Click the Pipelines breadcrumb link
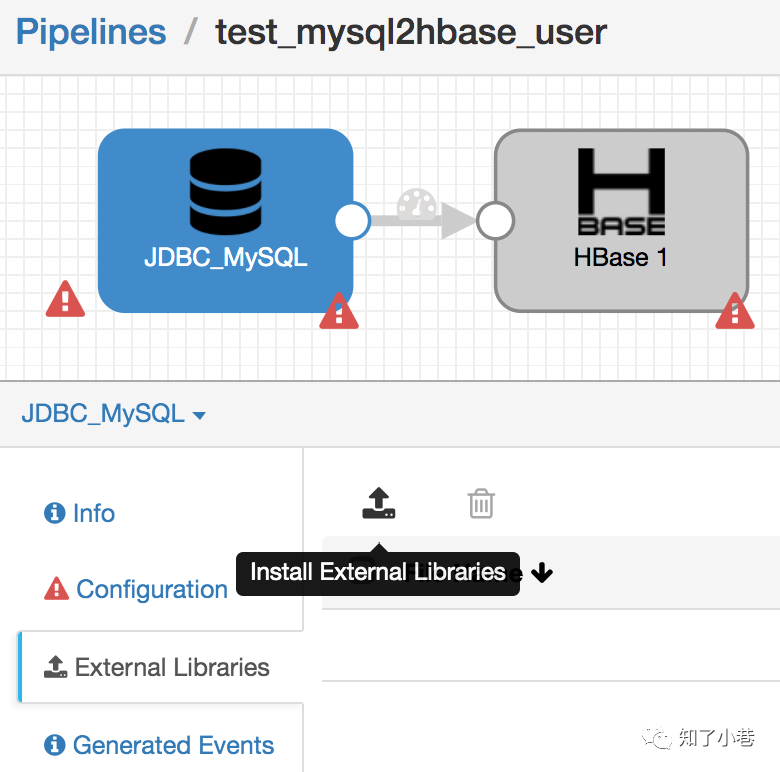The height and width of the screenshot is (772, 780). 91,32
